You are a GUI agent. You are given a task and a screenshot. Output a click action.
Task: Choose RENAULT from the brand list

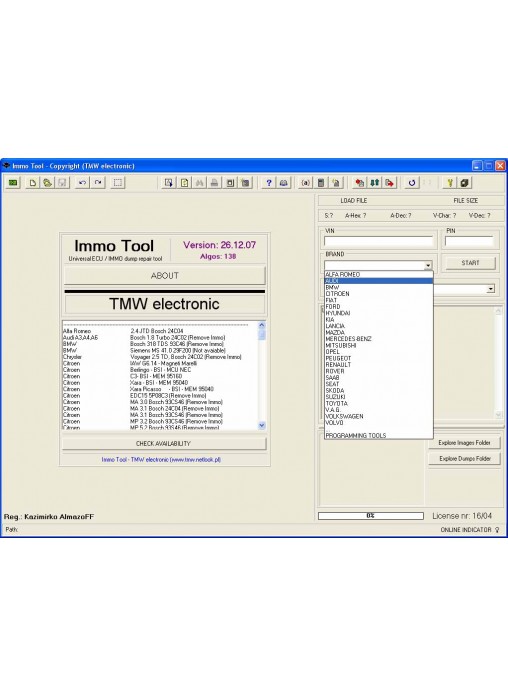pos(379,364)
